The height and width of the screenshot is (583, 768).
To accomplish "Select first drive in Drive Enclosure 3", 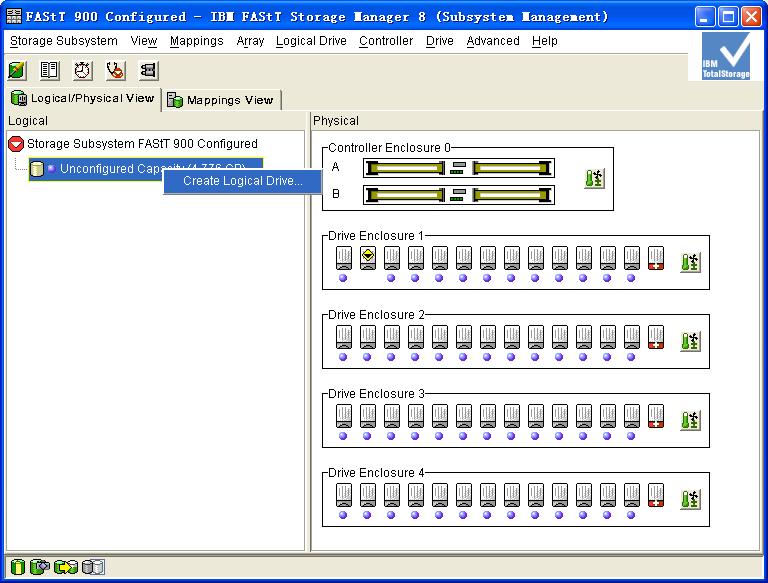I will click(344, 416).
